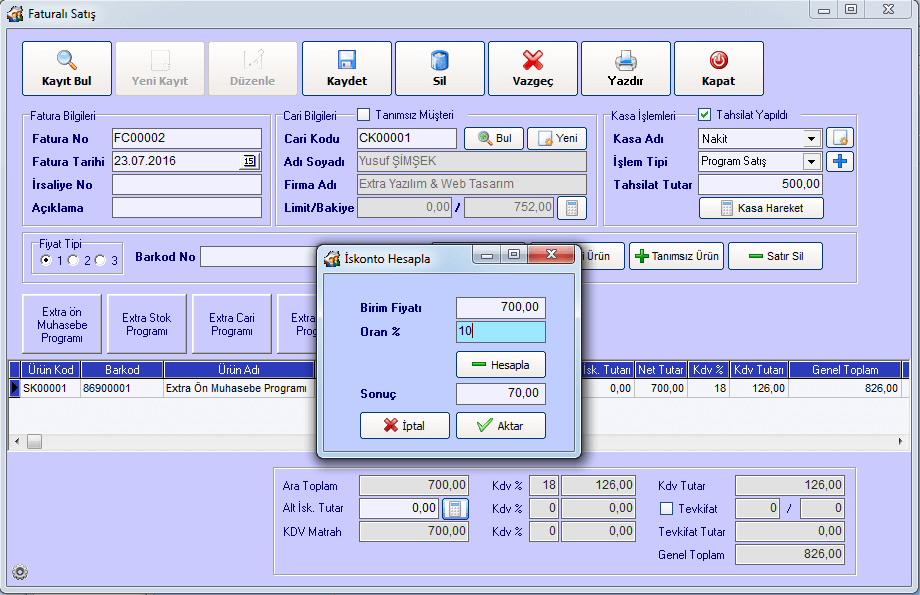Open the İşlem Tipi dropdown list

811,161
